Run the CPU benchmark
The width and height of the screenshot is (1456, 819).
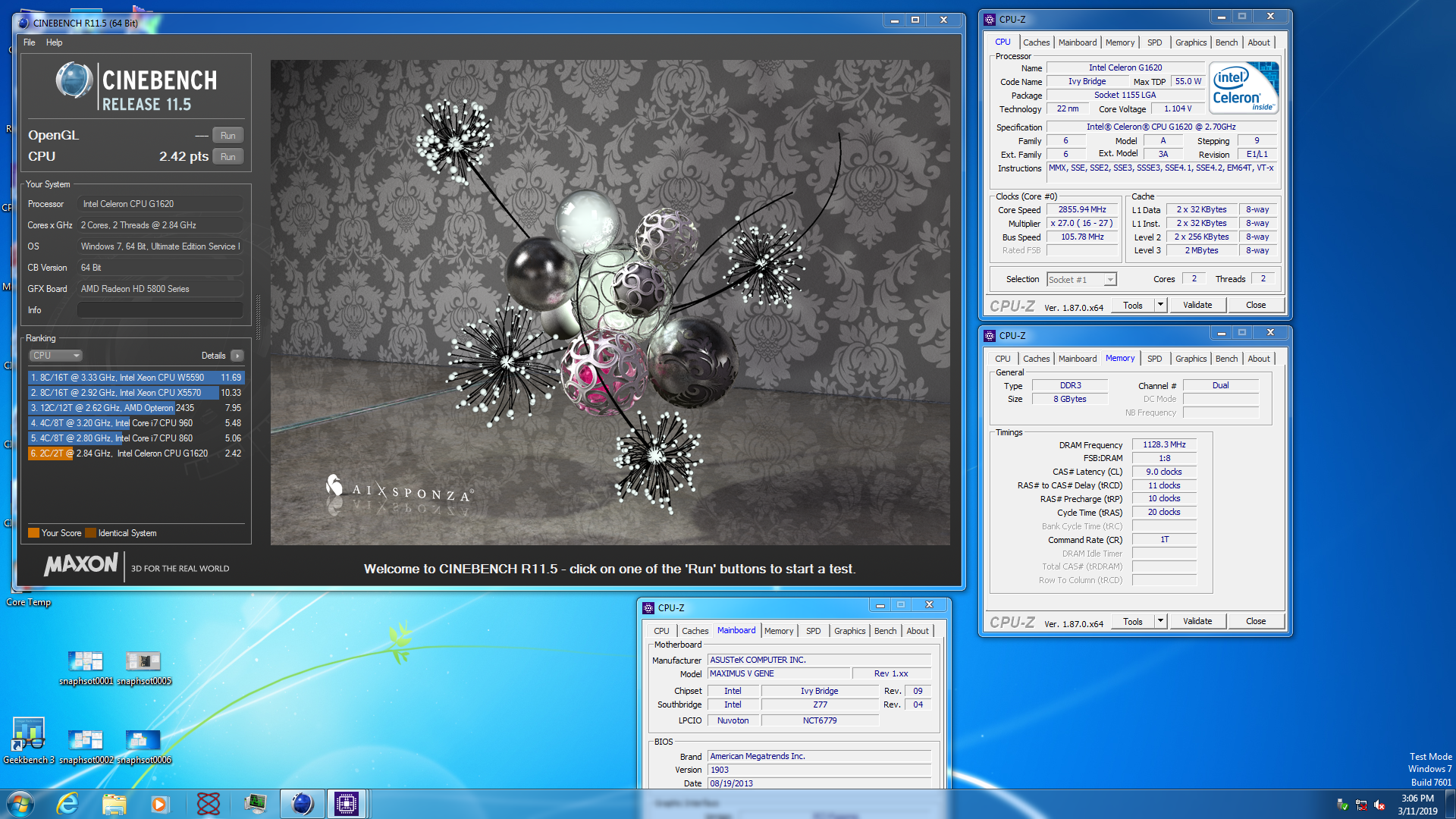click(227, 157)
